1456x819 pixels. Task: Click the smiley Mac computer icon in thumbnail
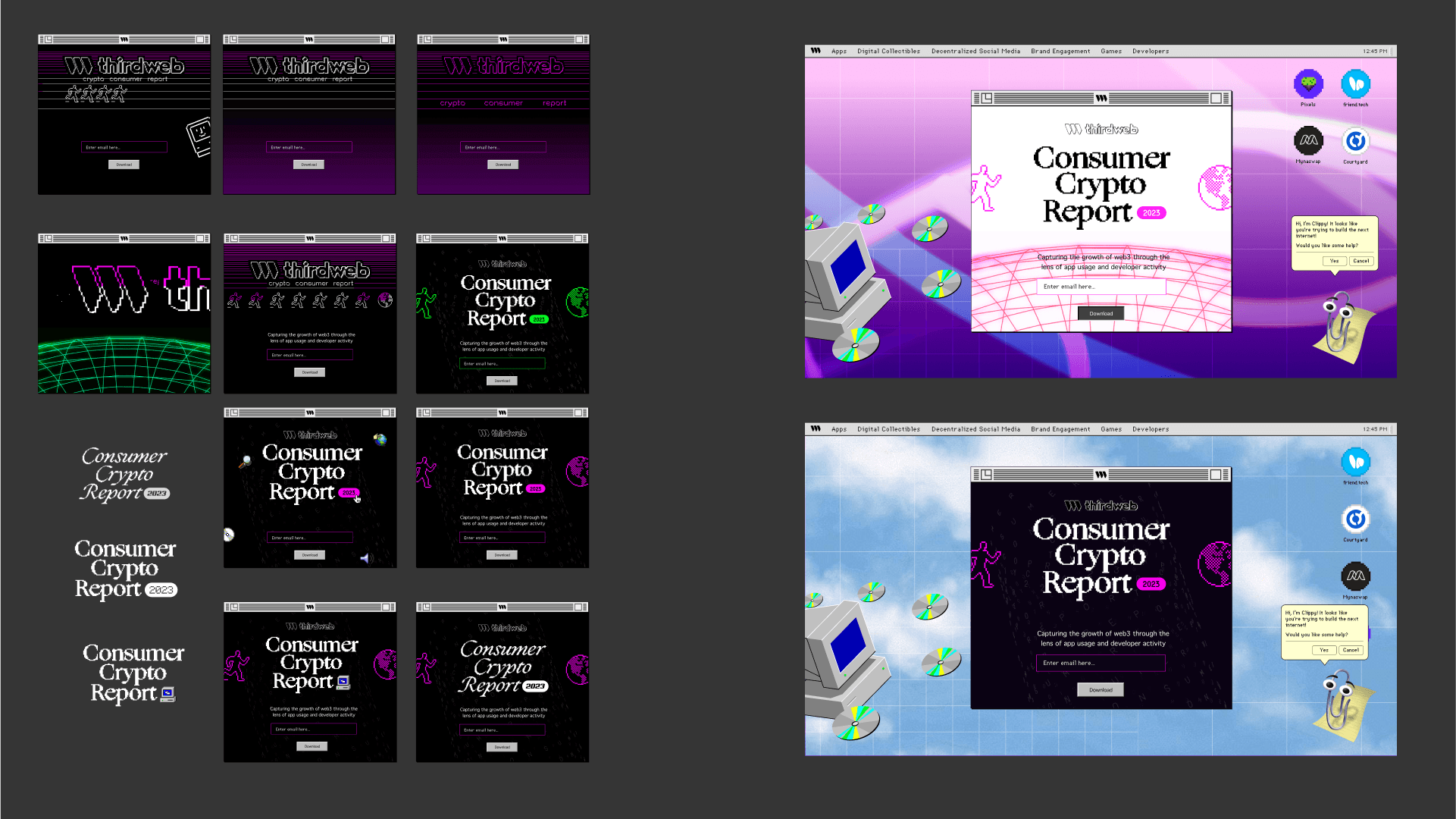199,136
